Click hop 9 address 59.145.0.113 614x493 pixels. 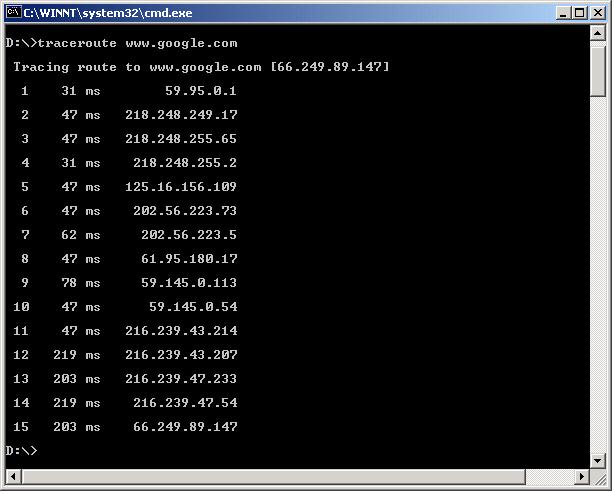189,283
